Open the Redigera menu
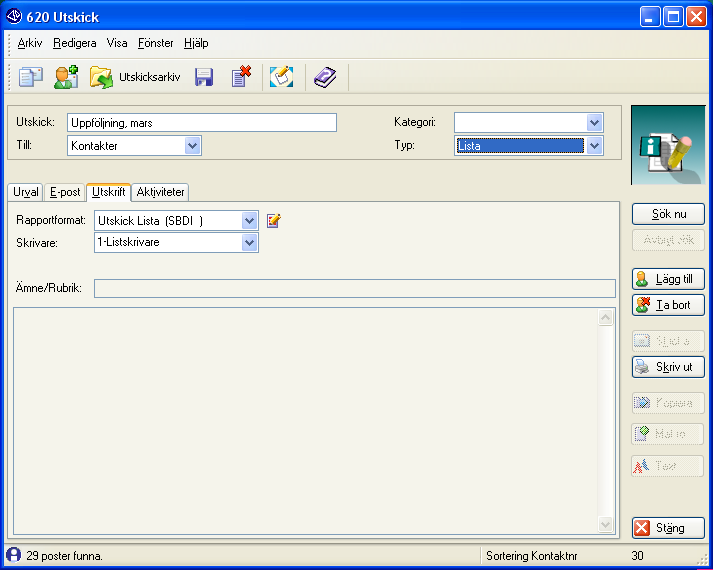The image size is (713, 570). pos(75,43)
